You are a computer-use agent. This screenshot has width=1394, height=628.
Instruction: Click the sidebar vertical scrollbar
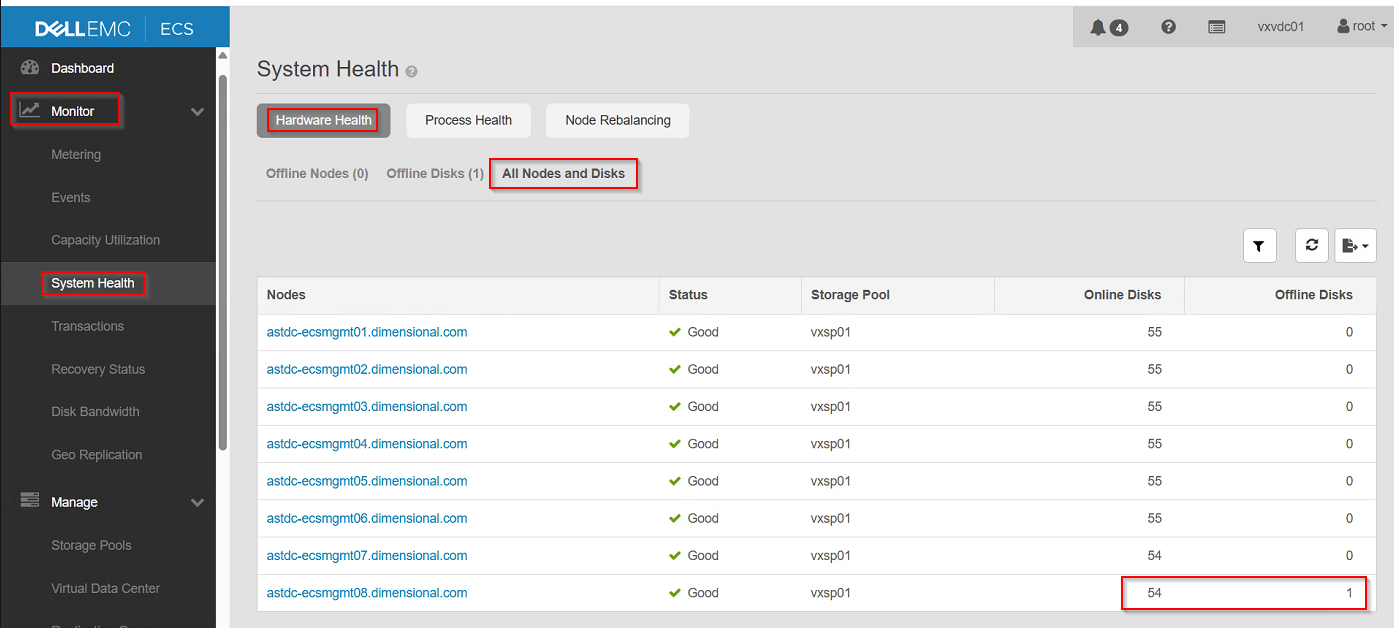tap(223, 260)
